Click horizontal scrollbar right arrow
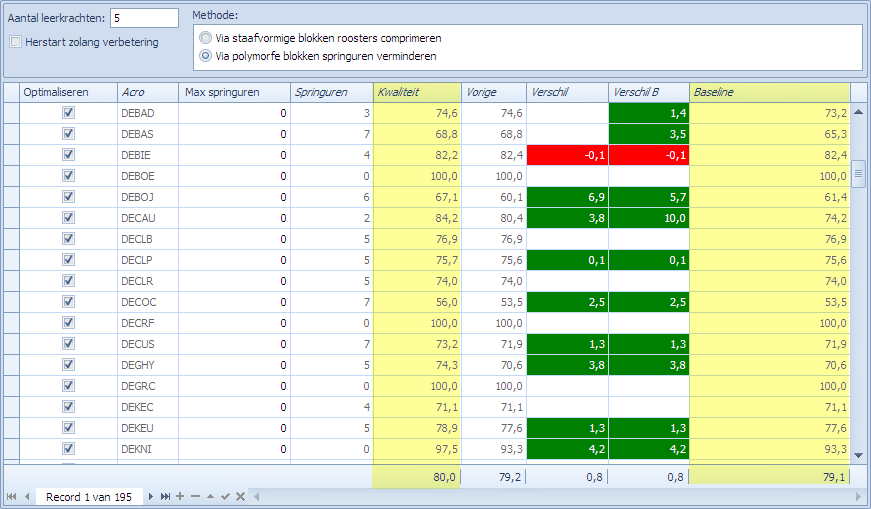 [859, 497]
